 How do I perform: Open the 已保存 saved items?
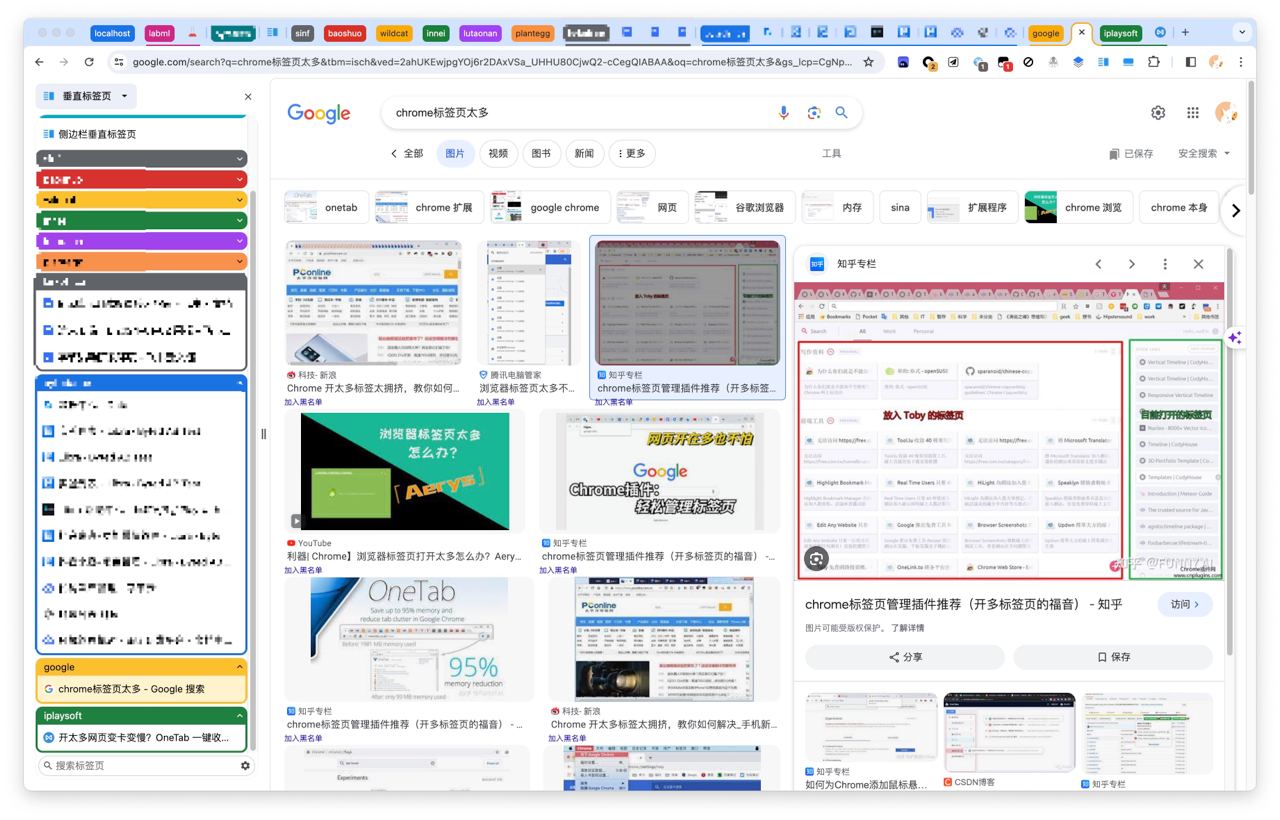[1130, 154]
